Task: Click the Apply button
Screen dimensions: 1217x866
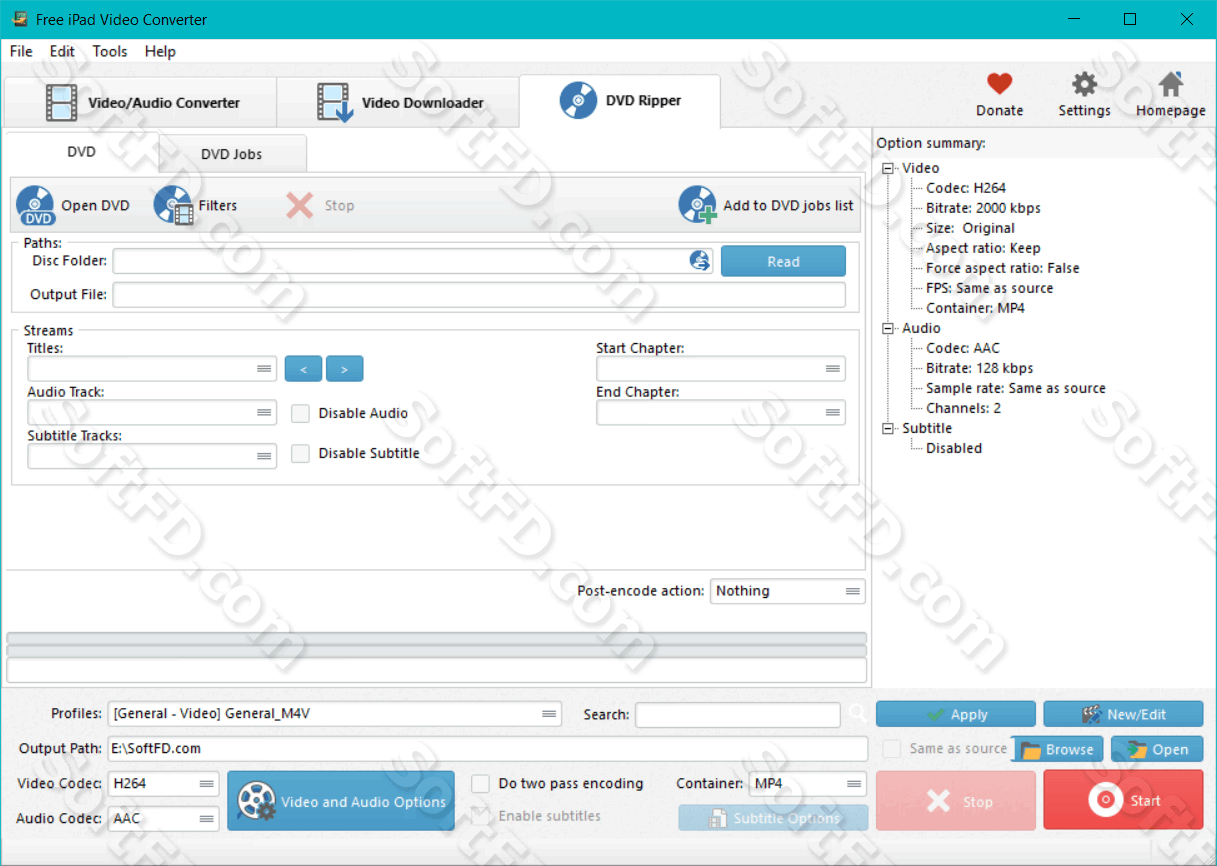Action: (956, 714)
